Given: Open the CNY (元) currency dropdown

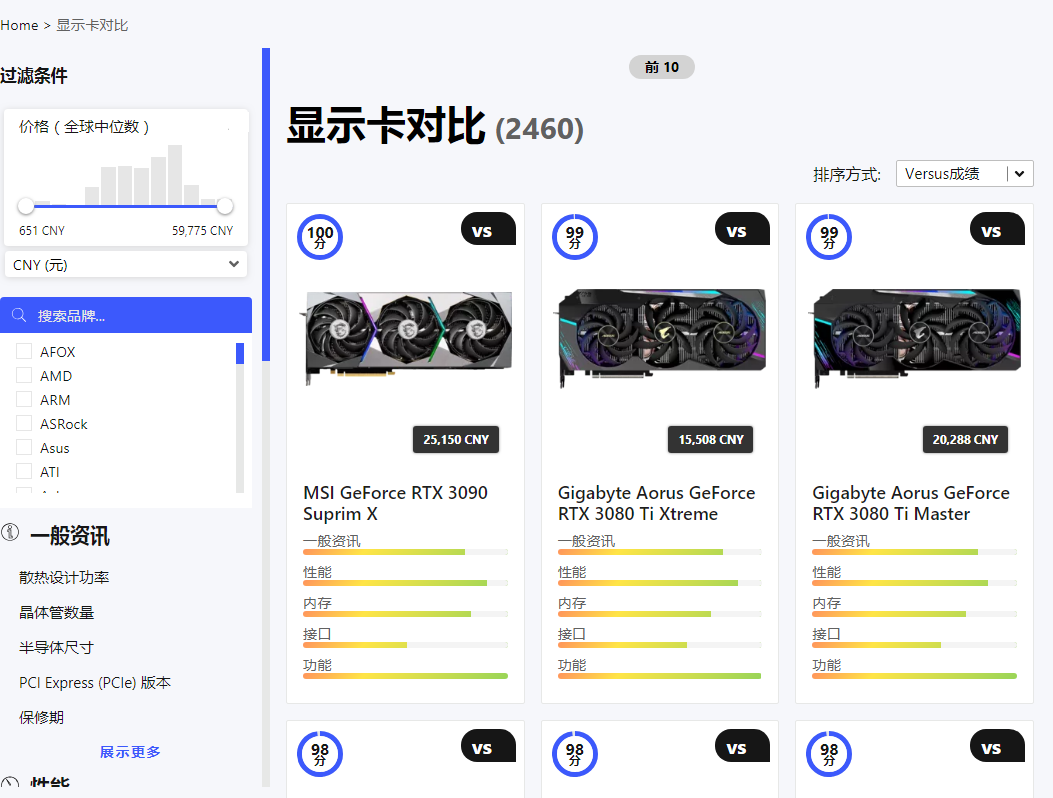Looking at the screenshot, I should tap(126, 265).
